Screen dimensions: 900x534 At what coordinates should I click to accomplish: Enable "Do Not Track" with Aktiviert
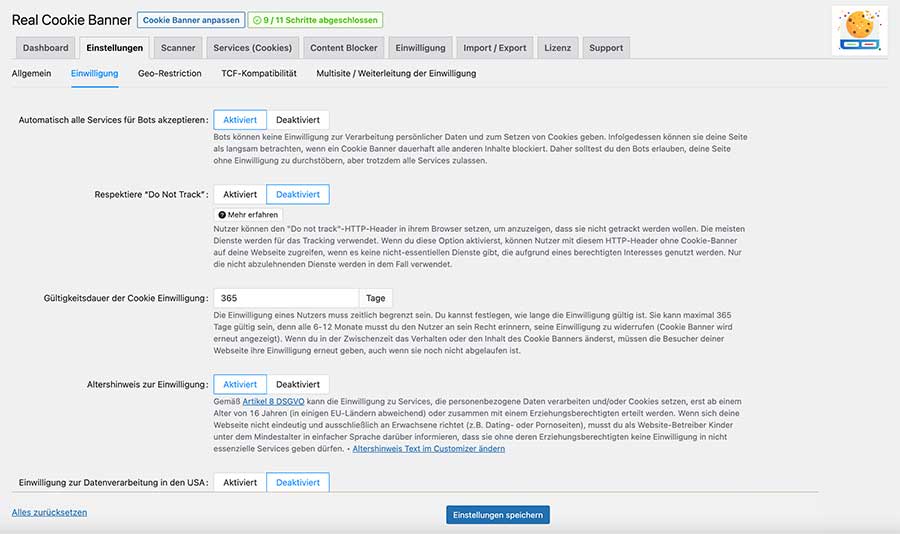coord(240,194)
